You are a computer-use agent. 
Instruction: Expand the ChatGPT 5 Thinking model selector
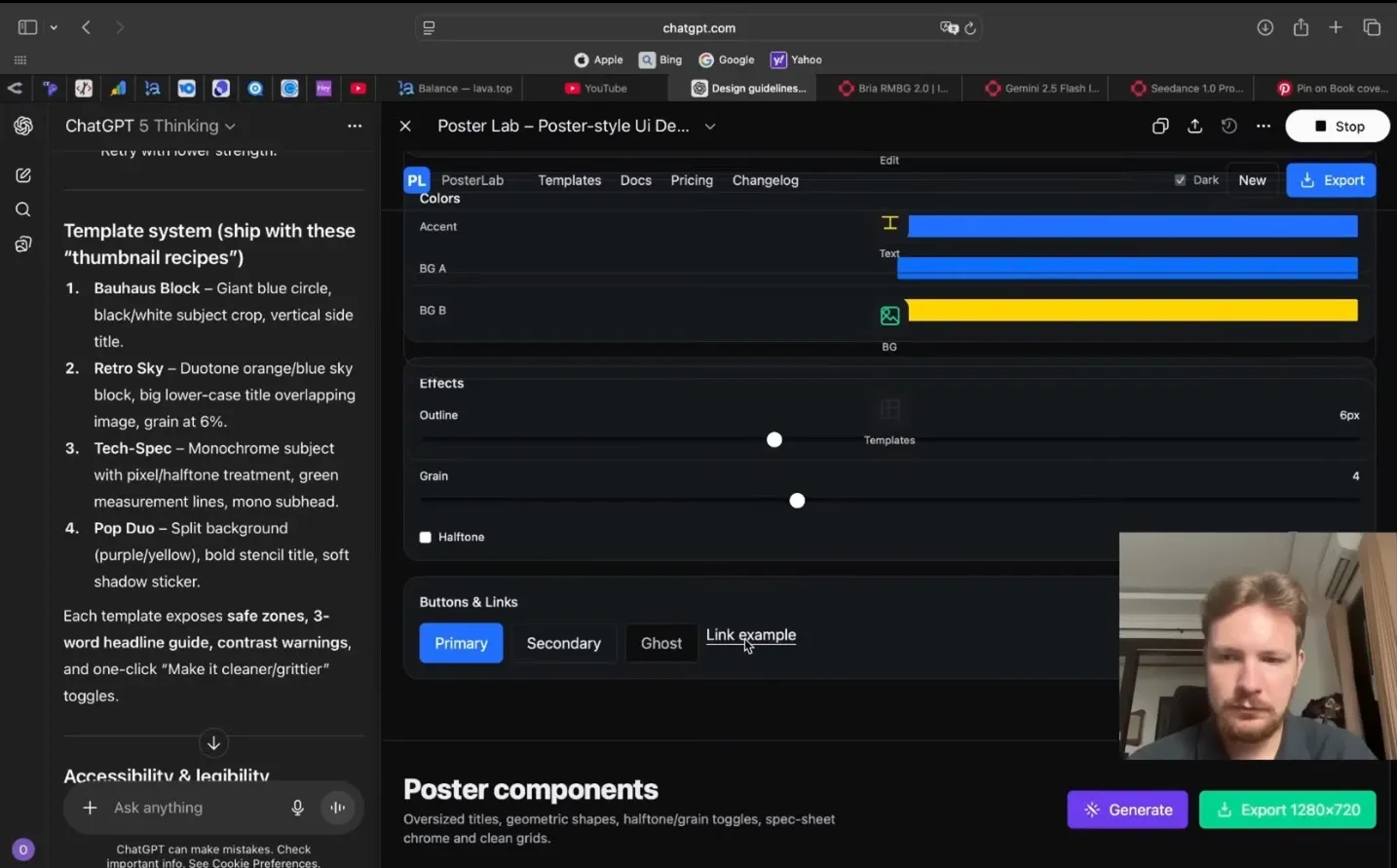pyautogui.click(x=150, y=126)
